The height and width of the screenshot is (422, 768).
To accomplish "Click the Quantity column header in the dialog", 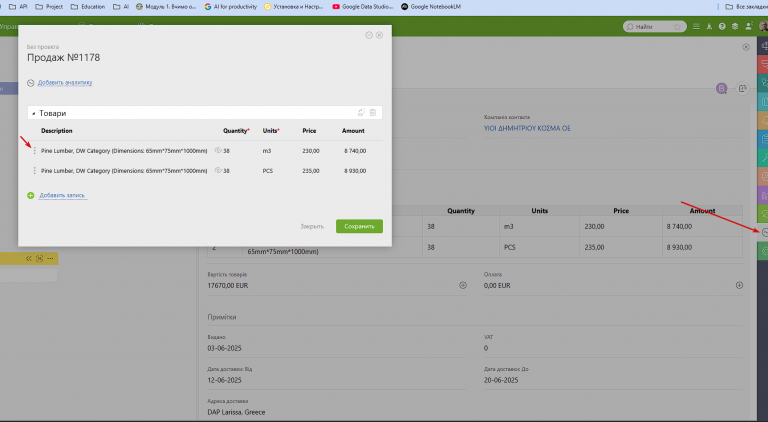I will [x=236, y=131].
